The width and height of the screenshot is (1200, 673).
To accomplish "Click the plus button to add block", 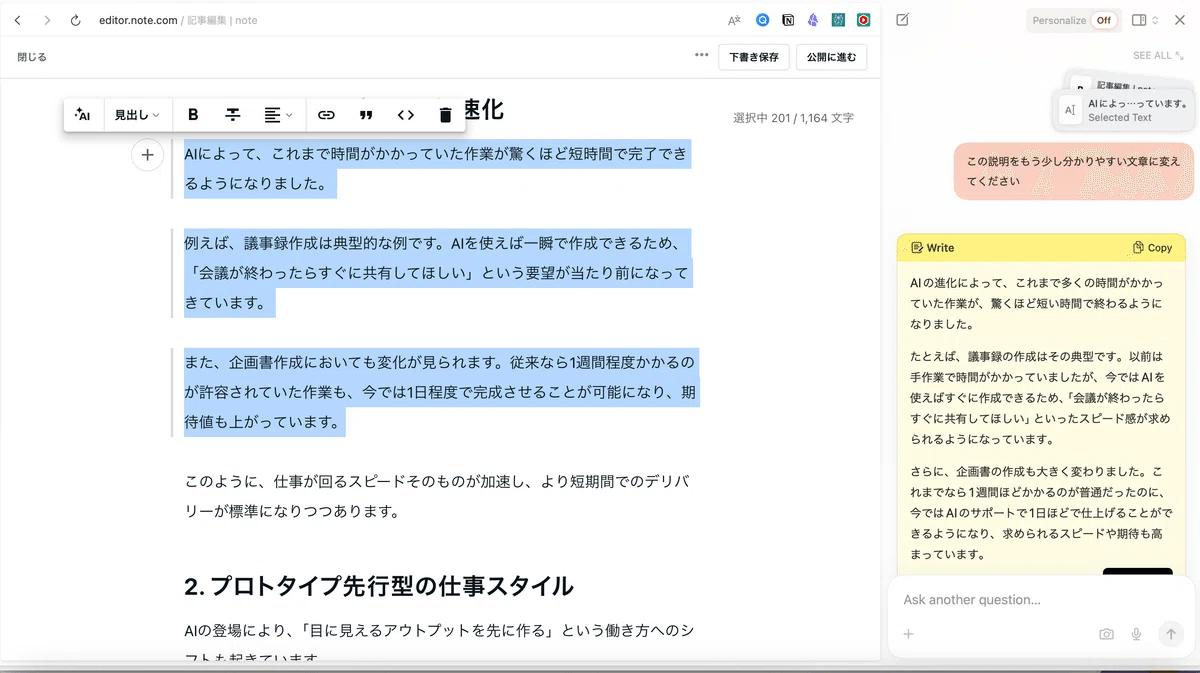I will tap(147, 155).
